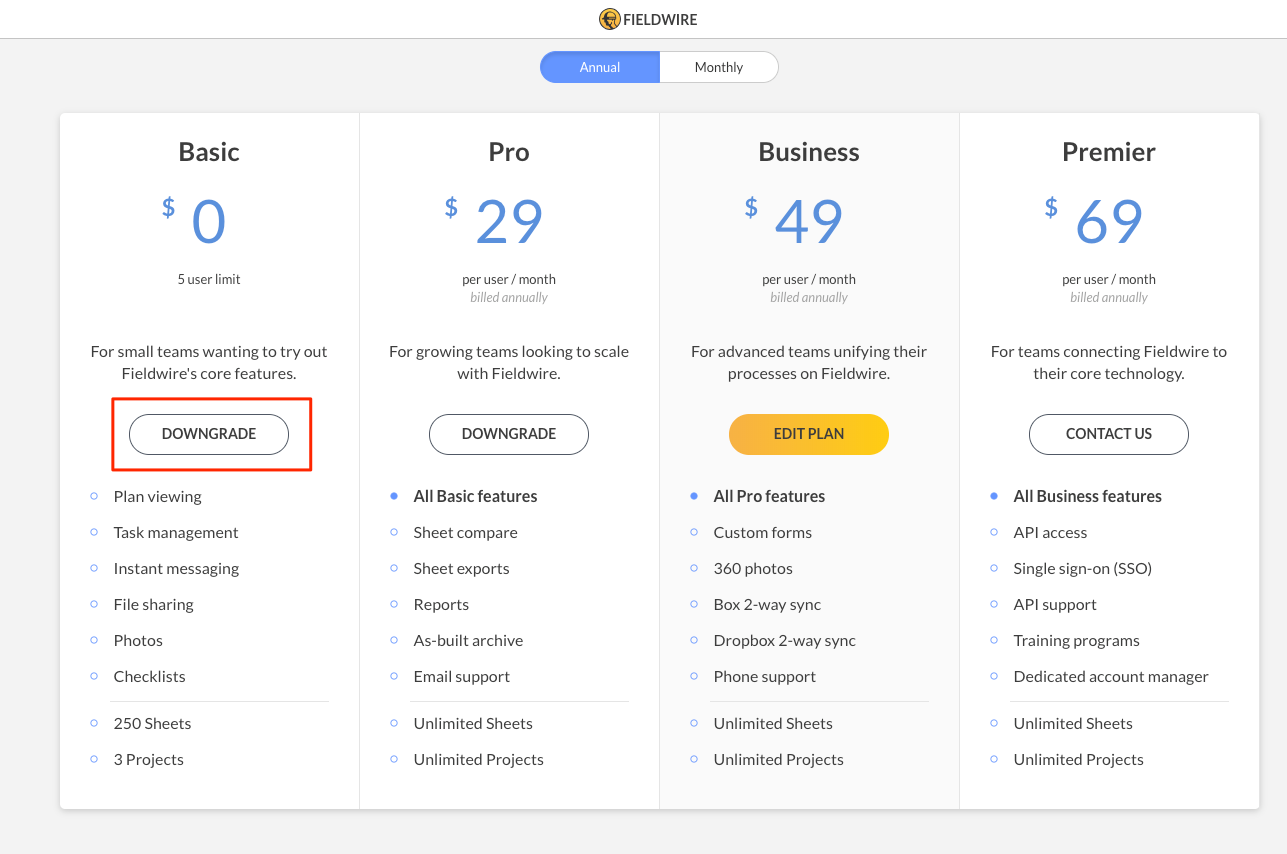Click the $69 Premier price
This screenshot has width=1287, height=854.
tap(1094, 221)
